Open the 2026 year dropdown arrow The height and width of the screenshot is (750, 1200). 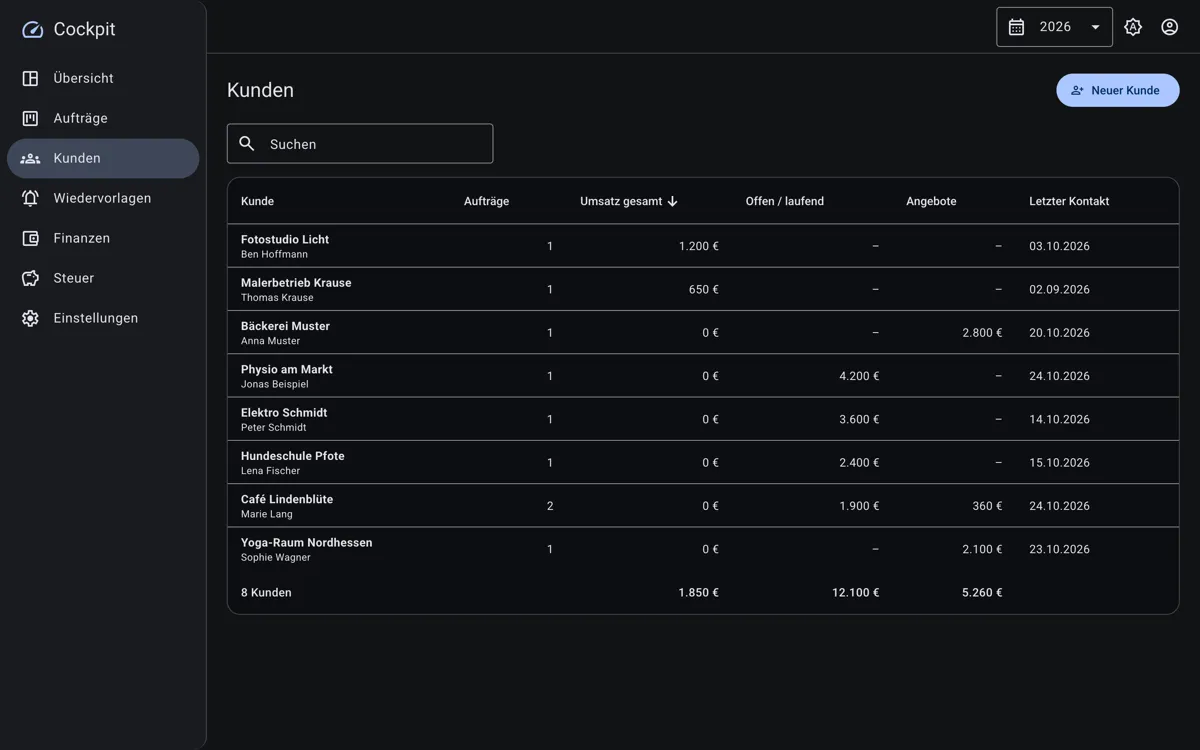[1095, 27]
